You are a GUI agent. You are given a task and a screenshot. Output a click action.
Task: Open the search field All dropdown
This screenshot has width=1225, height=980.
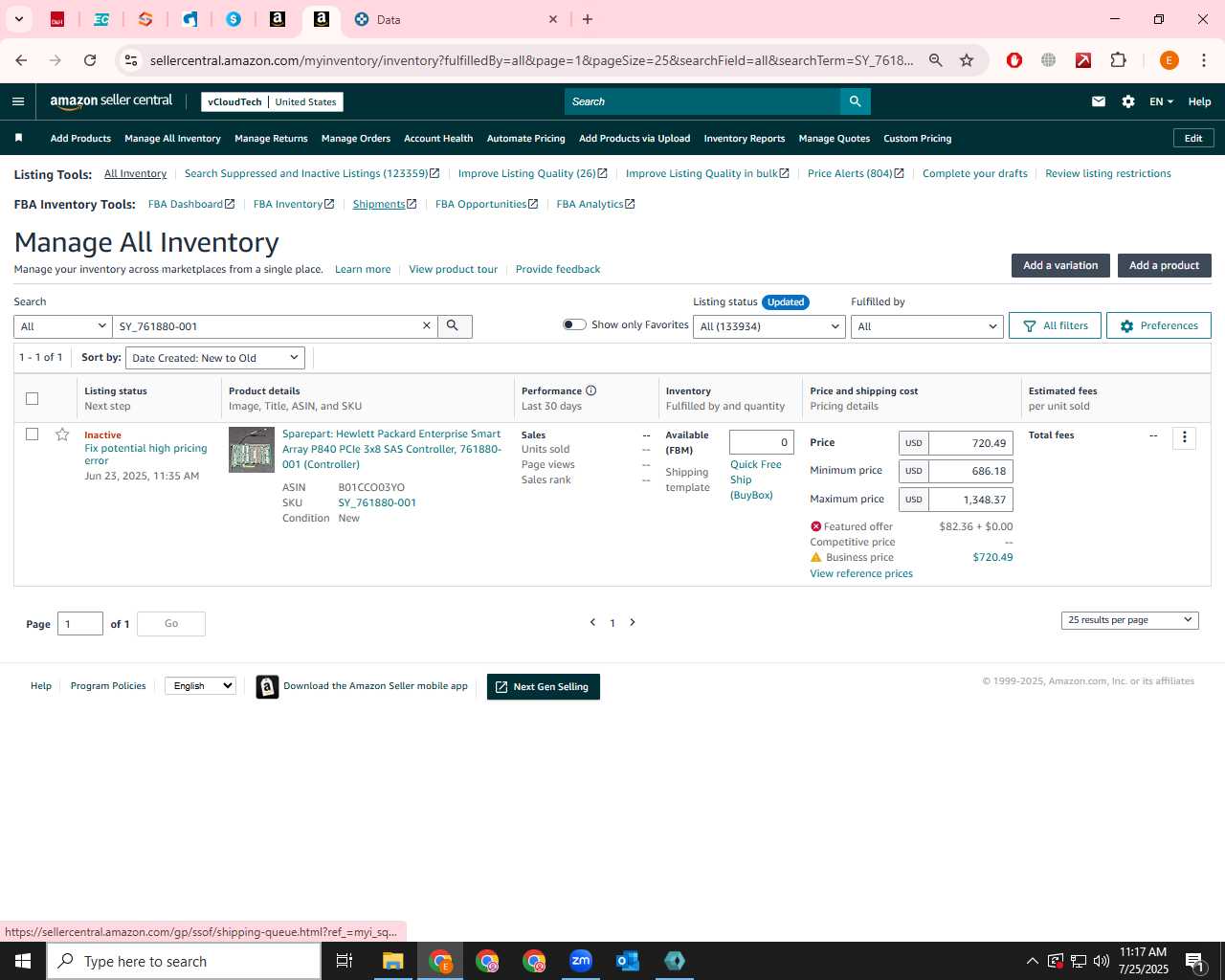coord(63,326)
